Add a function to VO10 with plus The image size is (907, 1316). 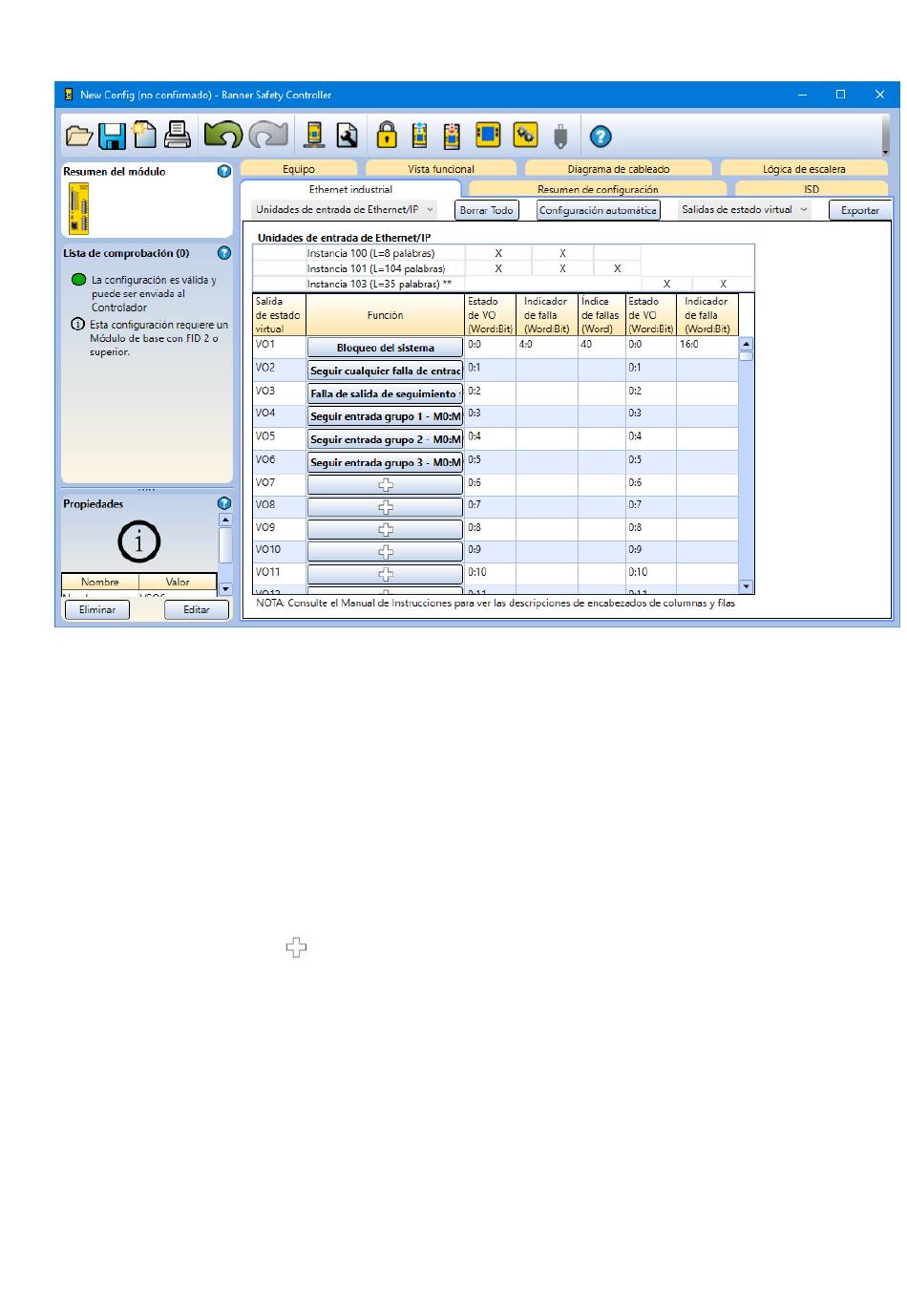(x=385, y=552)
